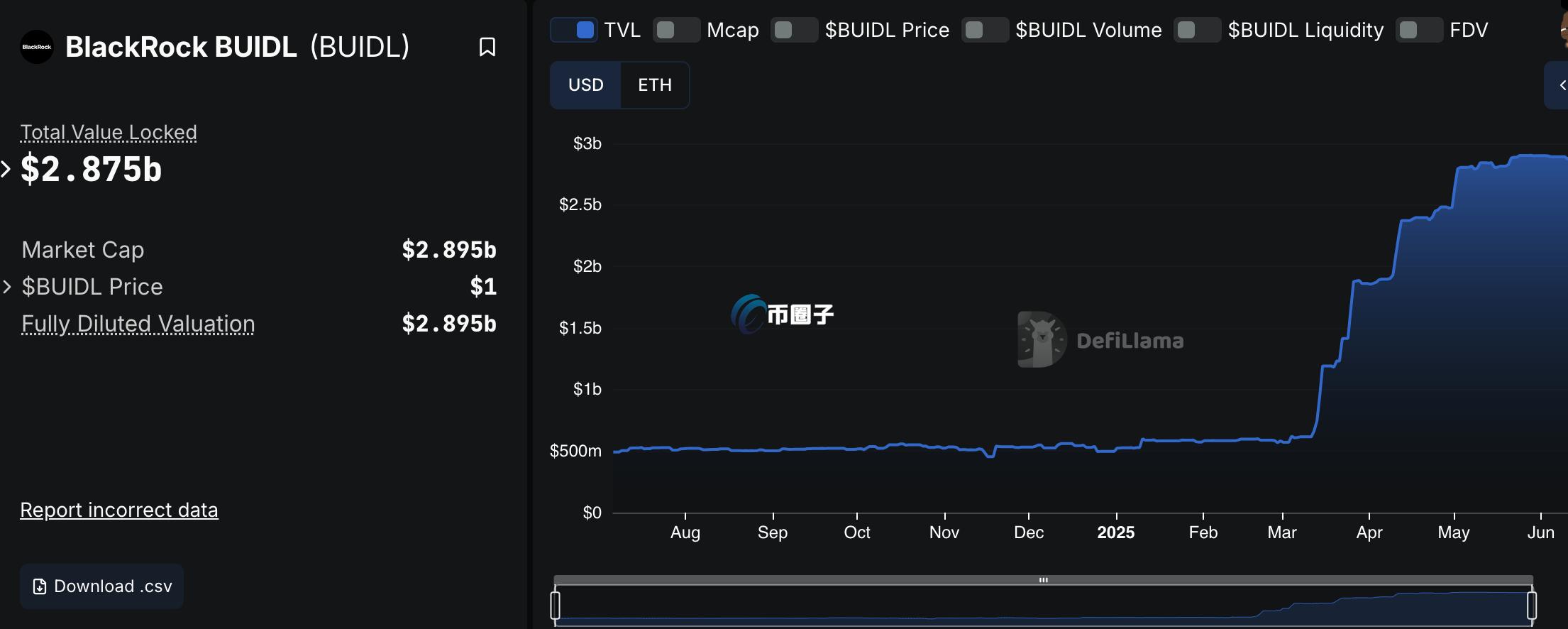Image resolution: width=1568 pixels, height=629 pixels.
Task: Click the $2b y-axis label
Action: pyautogui.click(x=587, y=266)
